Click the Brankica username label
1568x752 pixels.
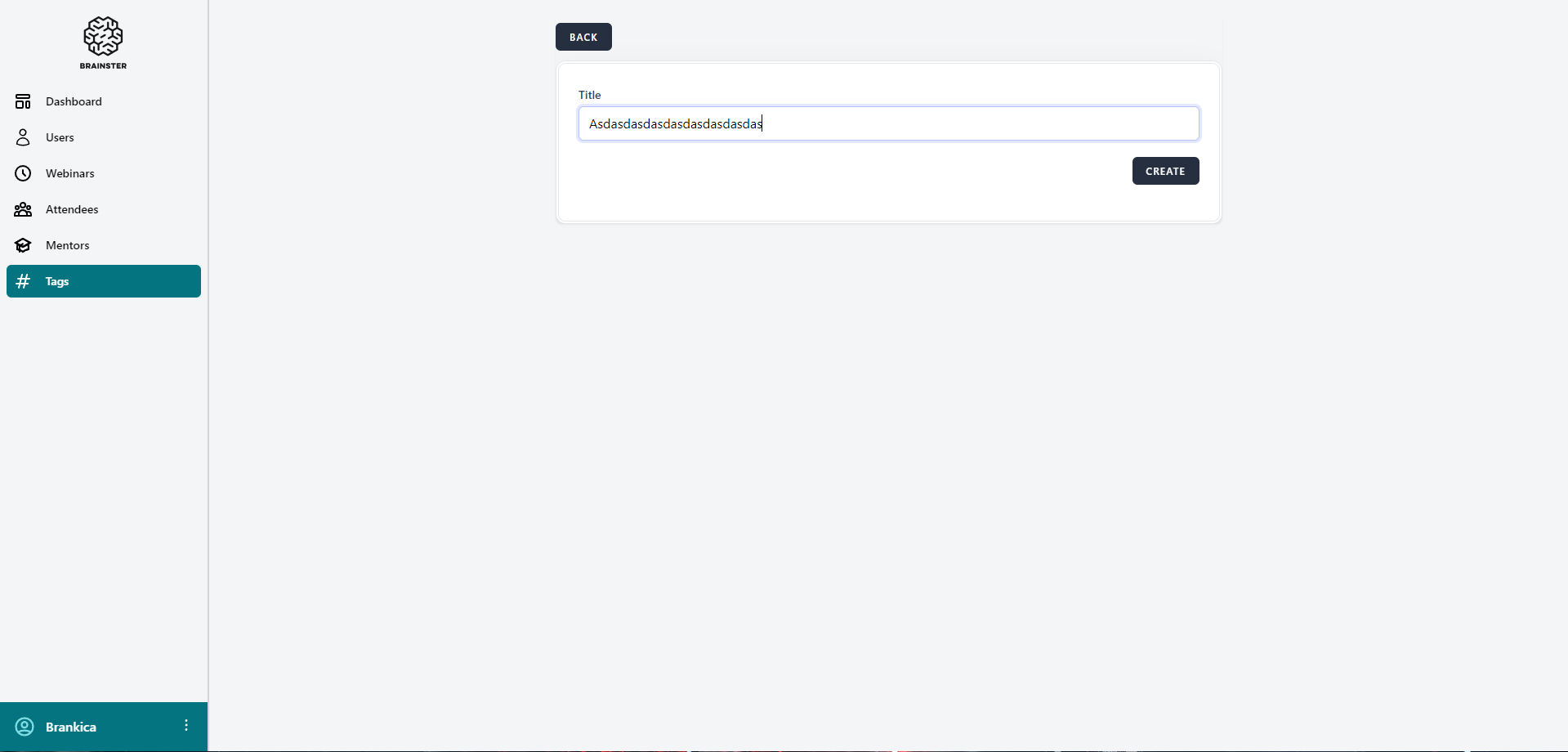(71, 727)
